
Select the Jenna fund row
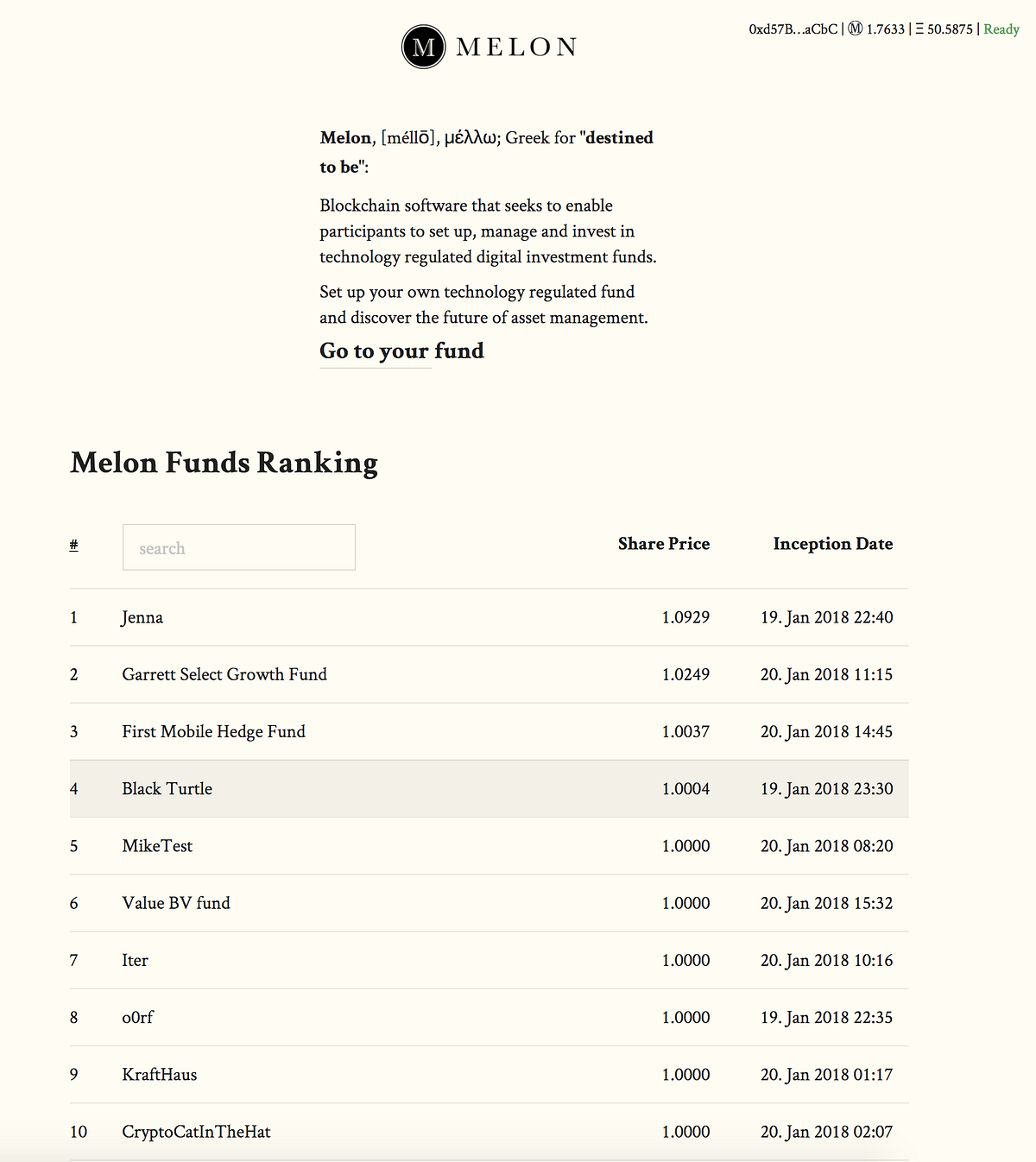[x=142, y=617]
